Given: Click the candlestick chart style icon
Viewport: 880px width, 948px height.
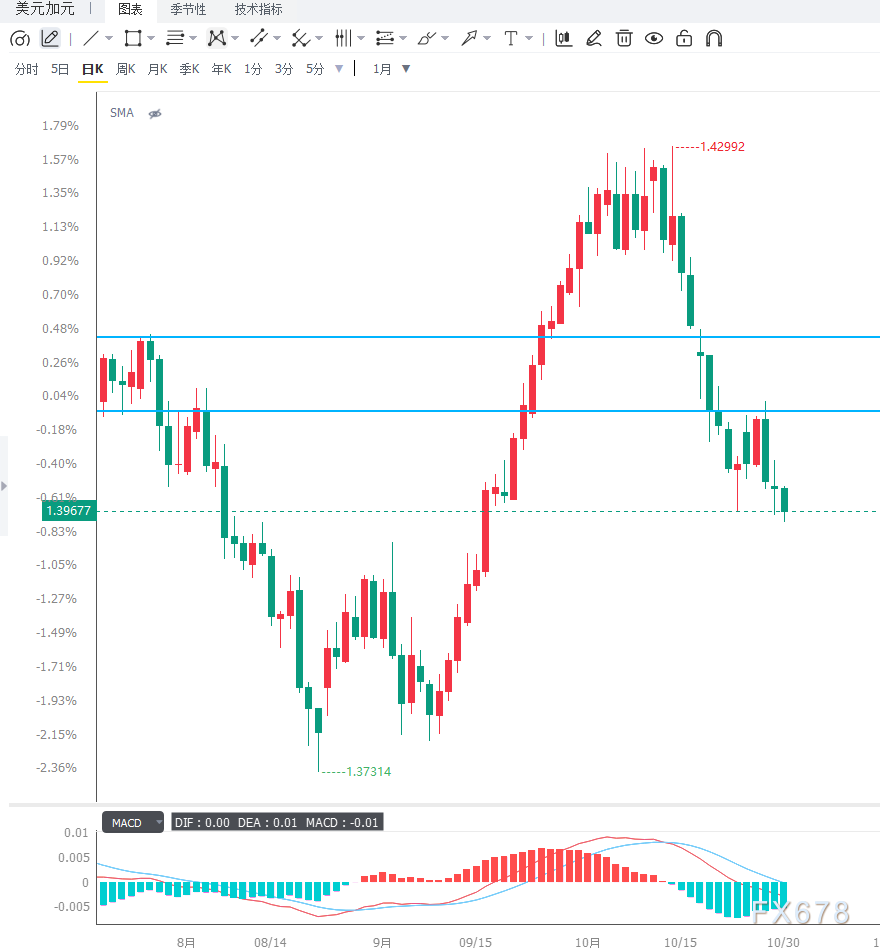Looking at the screenshot, I should click(x=563, y=39).
